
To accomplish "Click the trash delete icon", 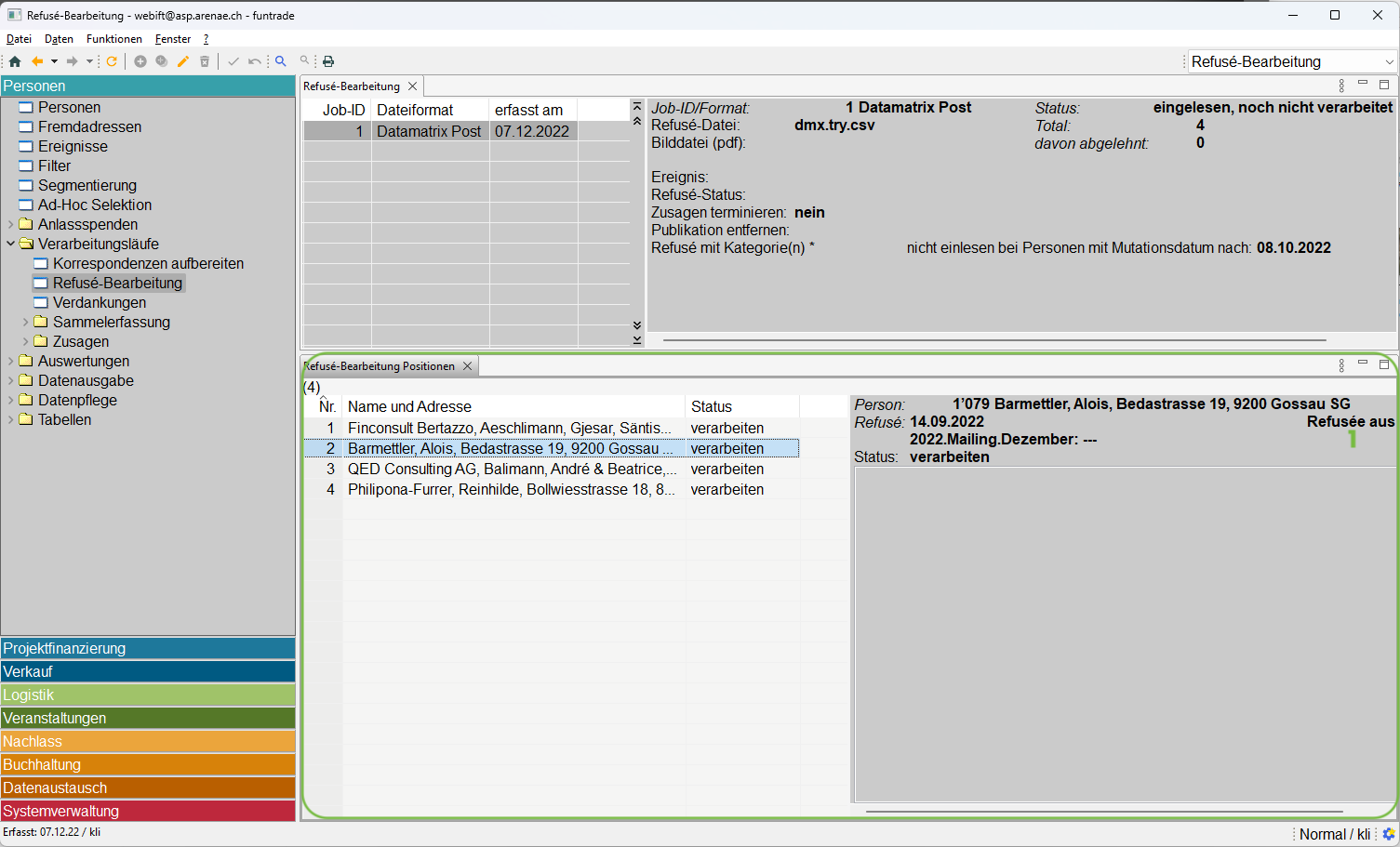I will coord(205,61).
